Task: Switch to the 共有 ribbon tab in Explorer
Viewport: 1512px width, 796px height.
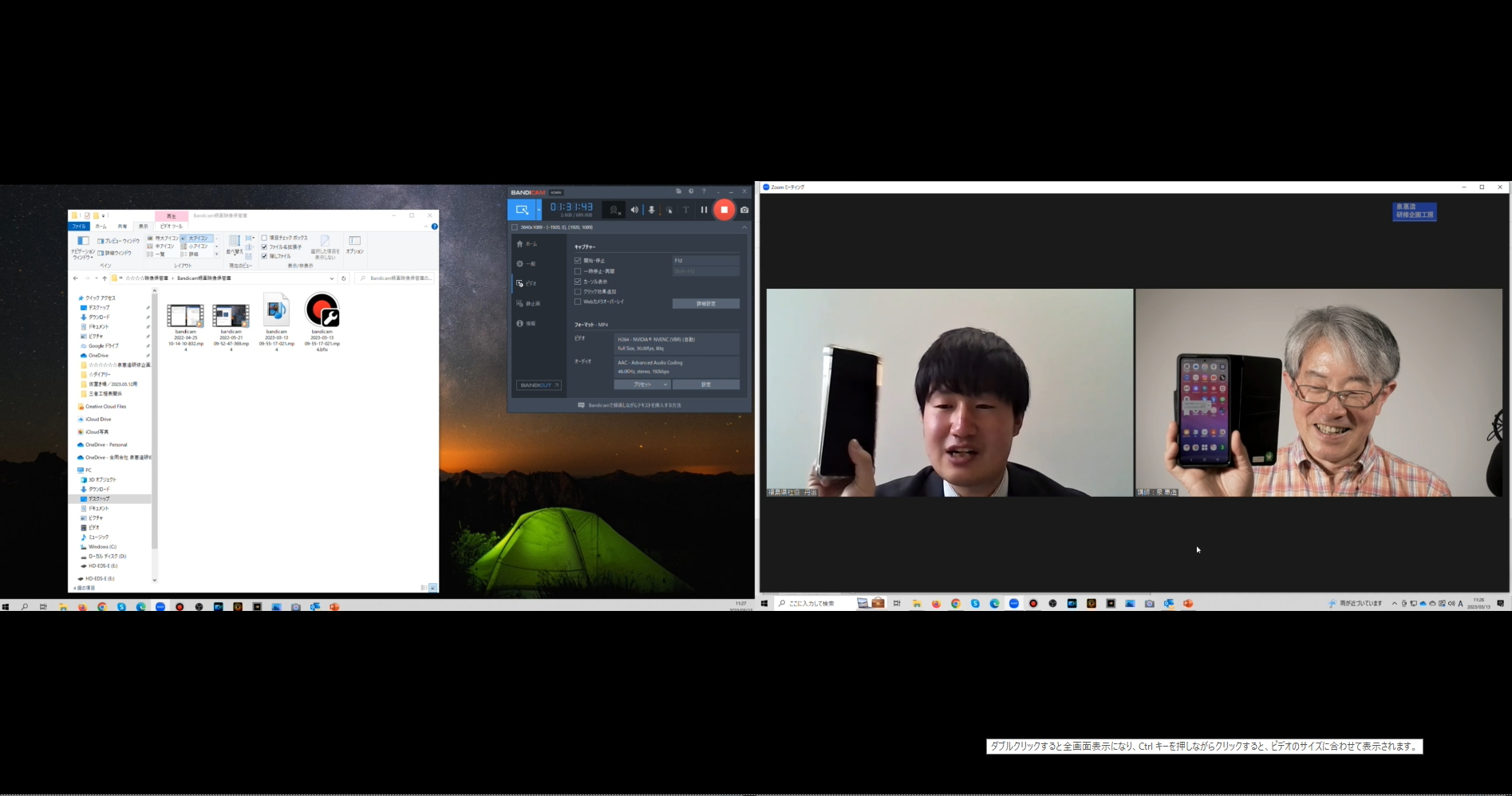Action: tap(122, 227)
